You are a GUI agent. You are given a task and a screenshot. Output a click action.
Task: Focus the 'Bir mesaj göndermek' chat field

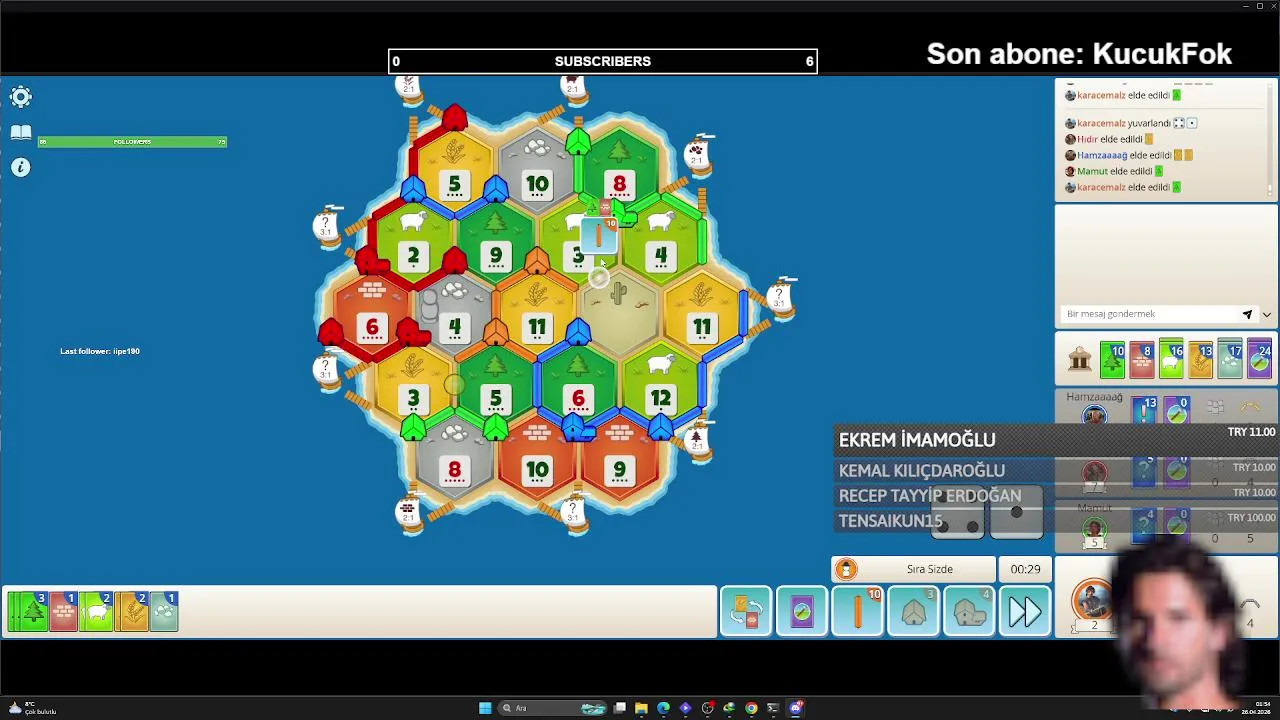[x=1150, y=314]
